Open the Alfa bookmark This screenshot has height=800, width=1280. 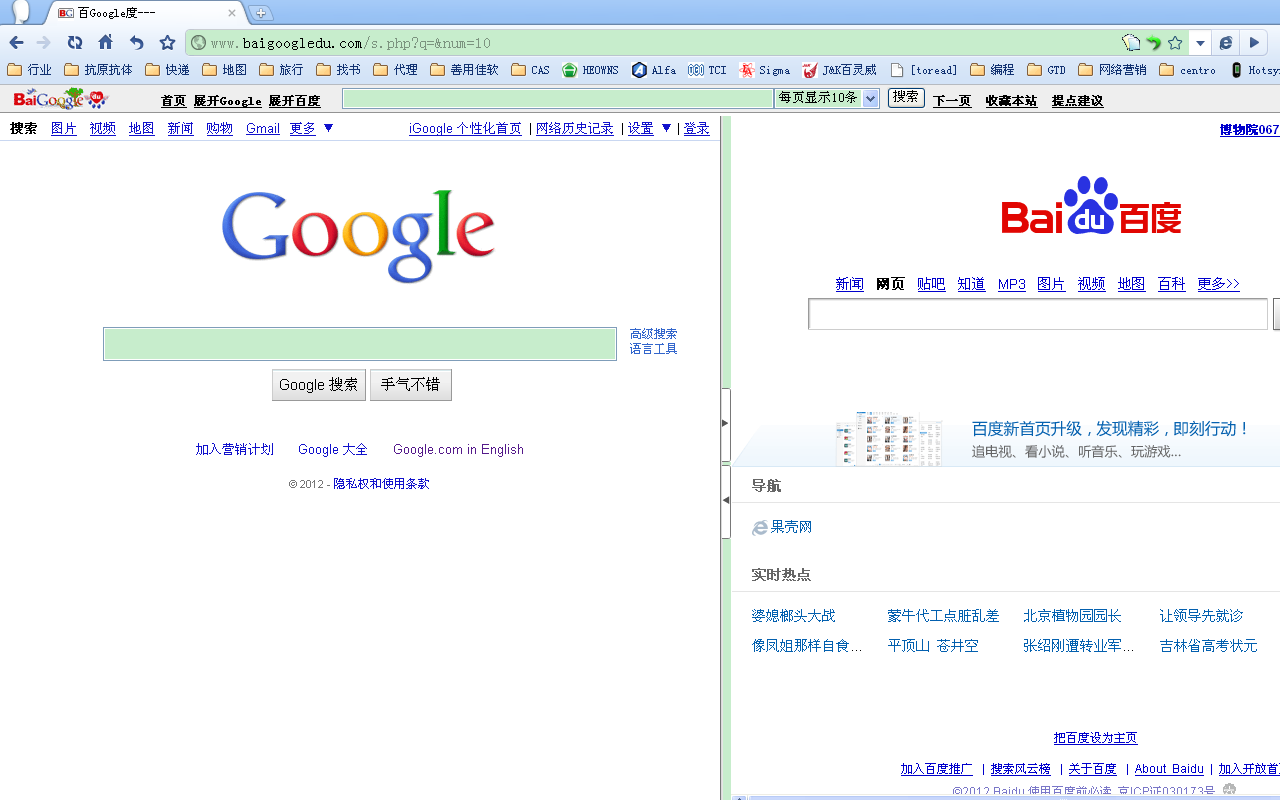point(653,70)
